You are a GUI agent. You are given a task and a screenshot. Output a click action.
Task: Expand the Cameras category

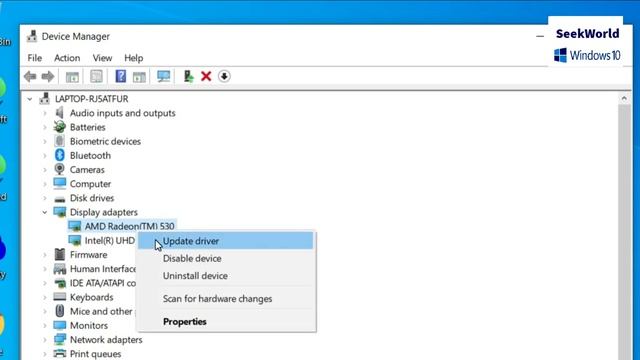pos(45,170)
